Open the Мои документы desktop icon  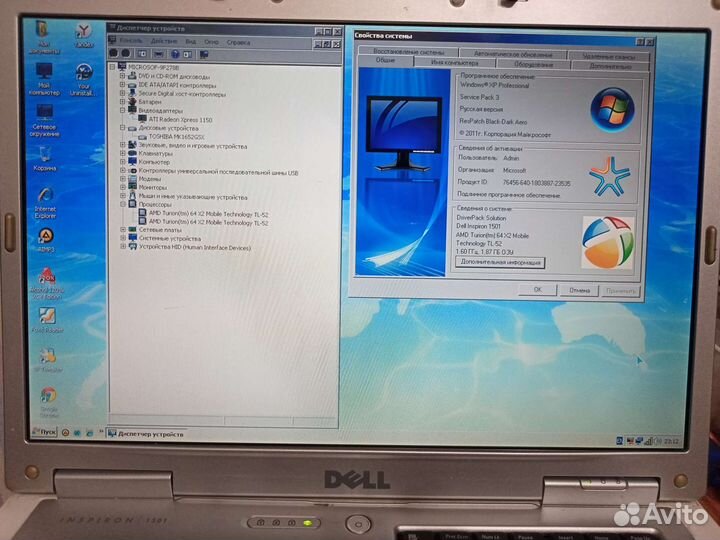[43, 37]
